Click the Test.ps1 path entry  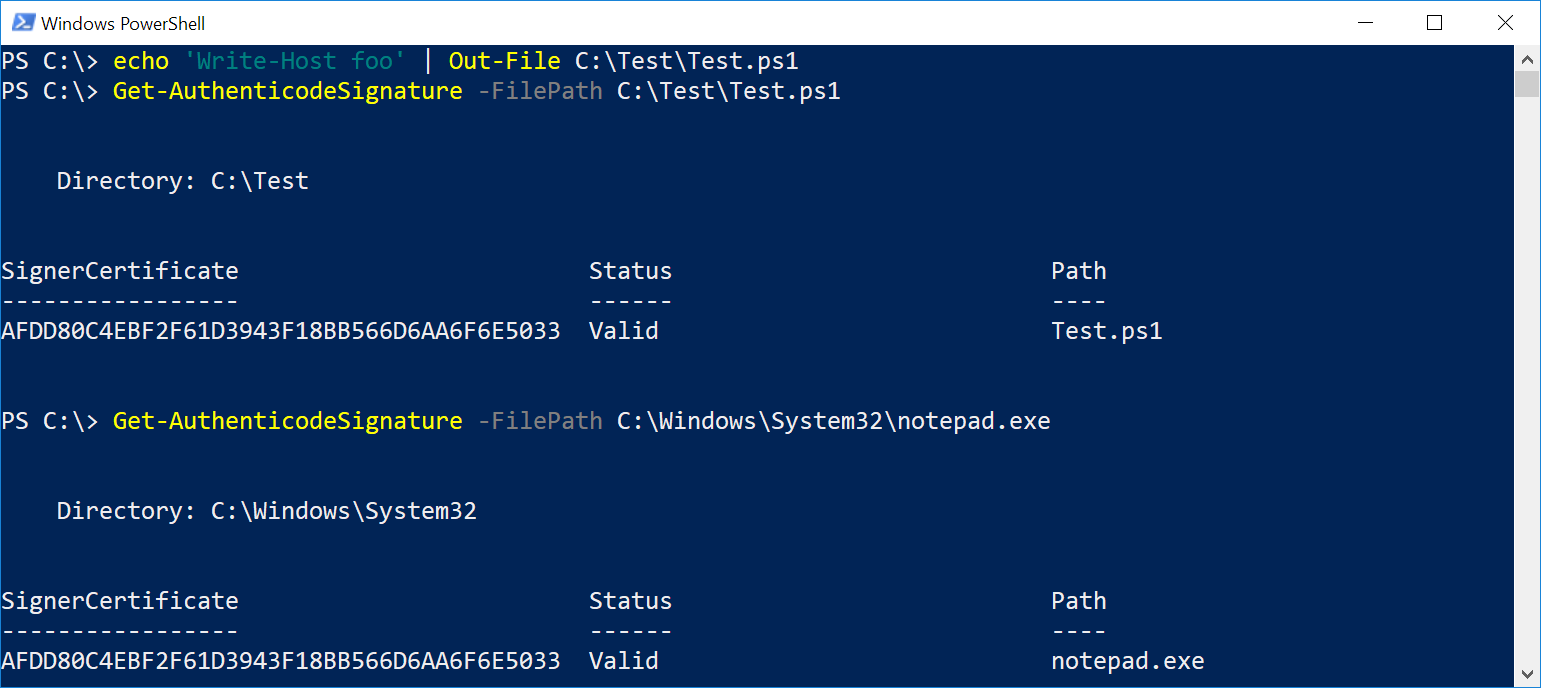tap(1106, 331)
